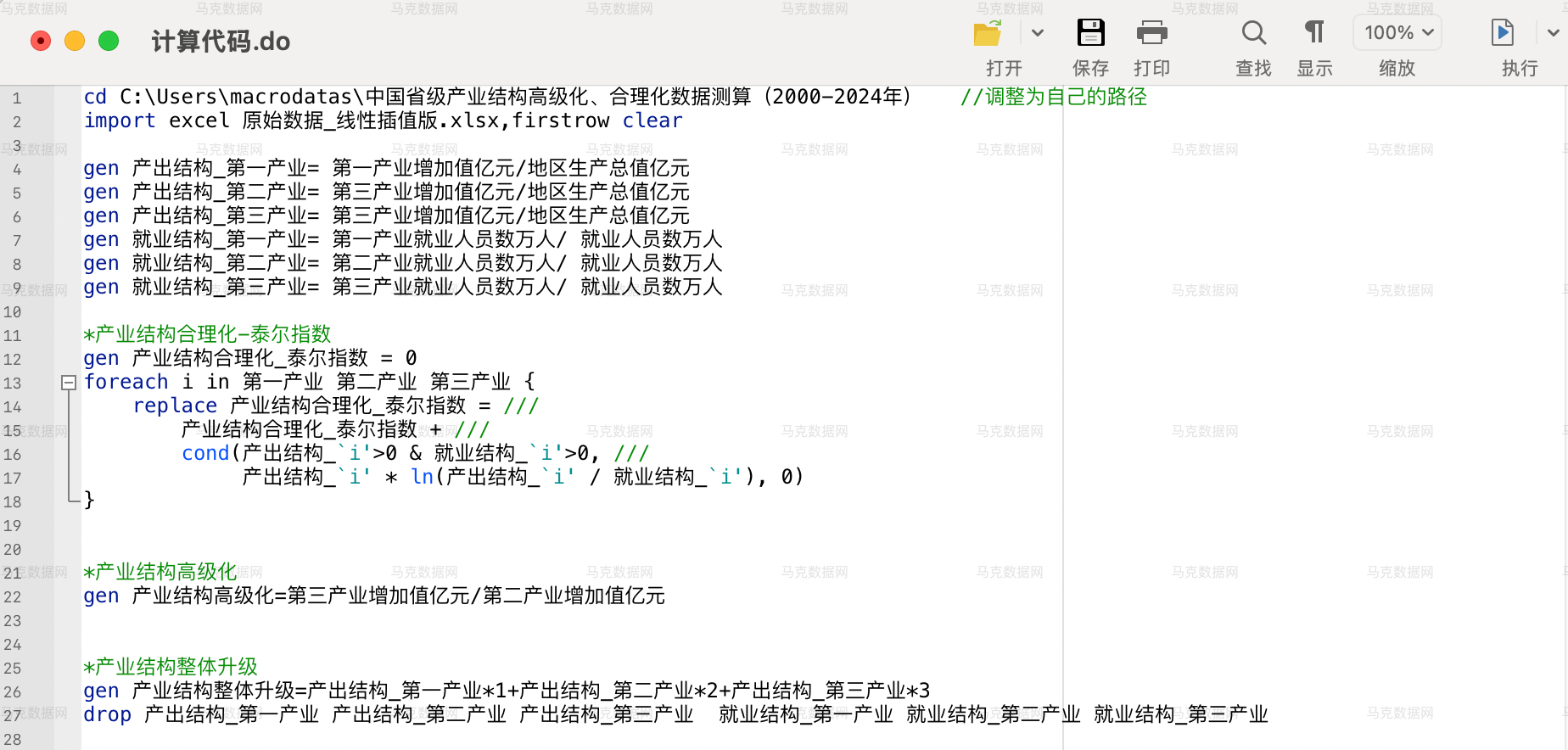1568x750 pixels.
Task: Click the 打开 label under the folder icon
Action: [x=1004, y=69]
